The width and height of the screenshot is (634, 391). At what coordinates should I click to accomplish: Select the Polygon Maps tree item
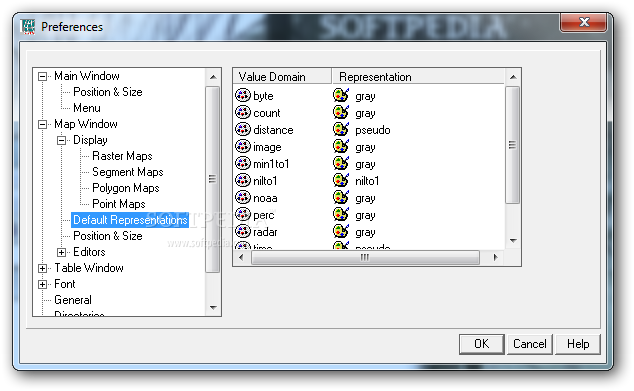(x=126, y=188)
